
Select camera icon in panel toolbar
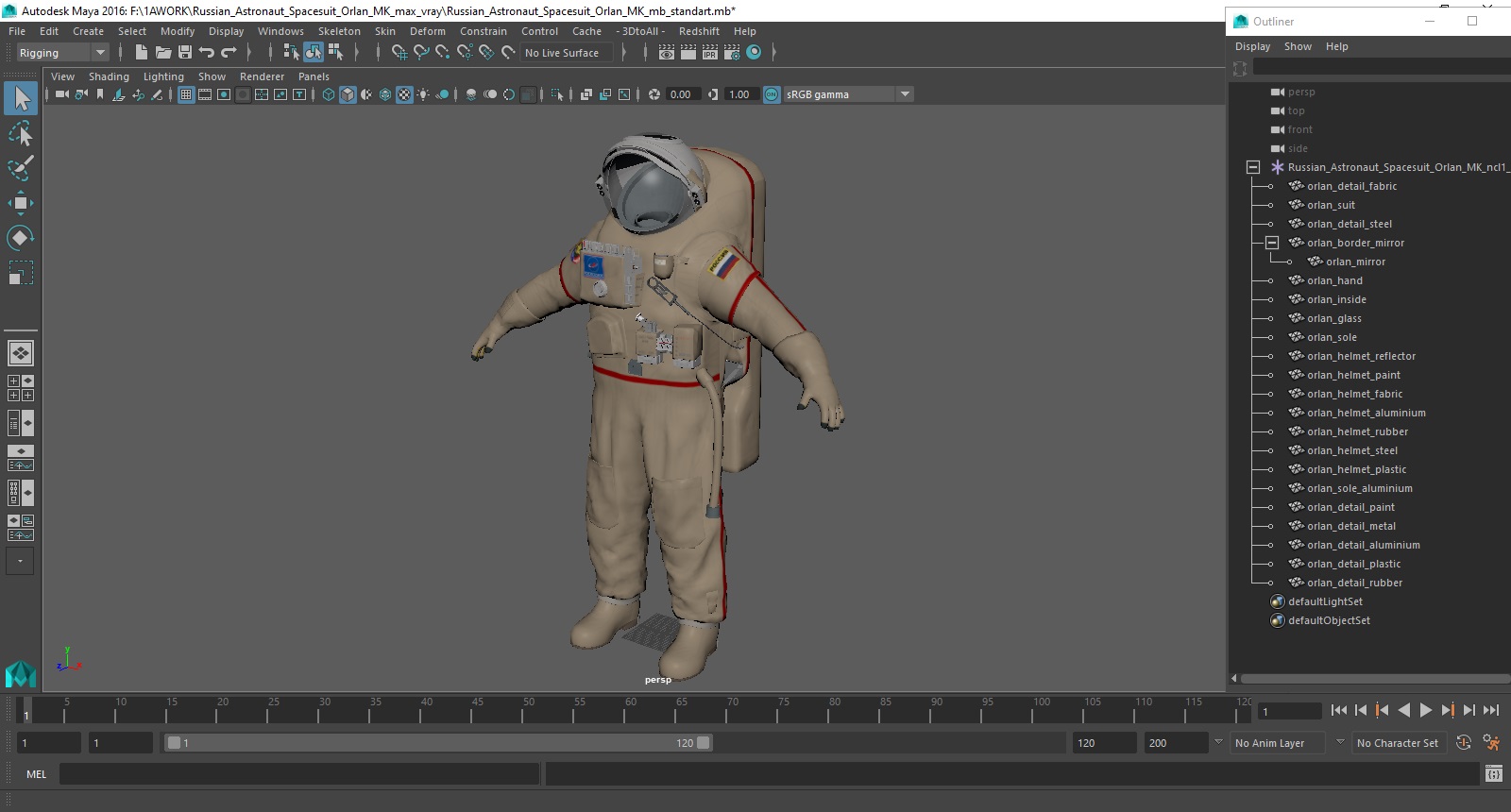[x=62, y=94]
